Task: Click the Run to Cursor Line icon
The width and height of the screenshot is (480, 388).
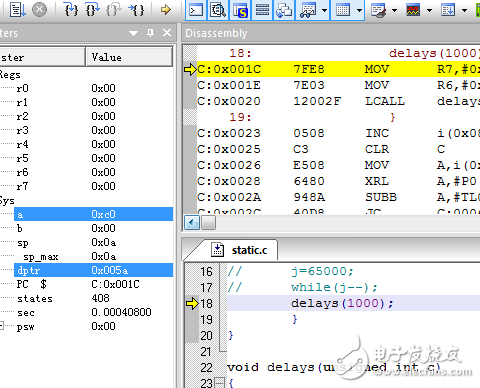Action: pos(137,10)
